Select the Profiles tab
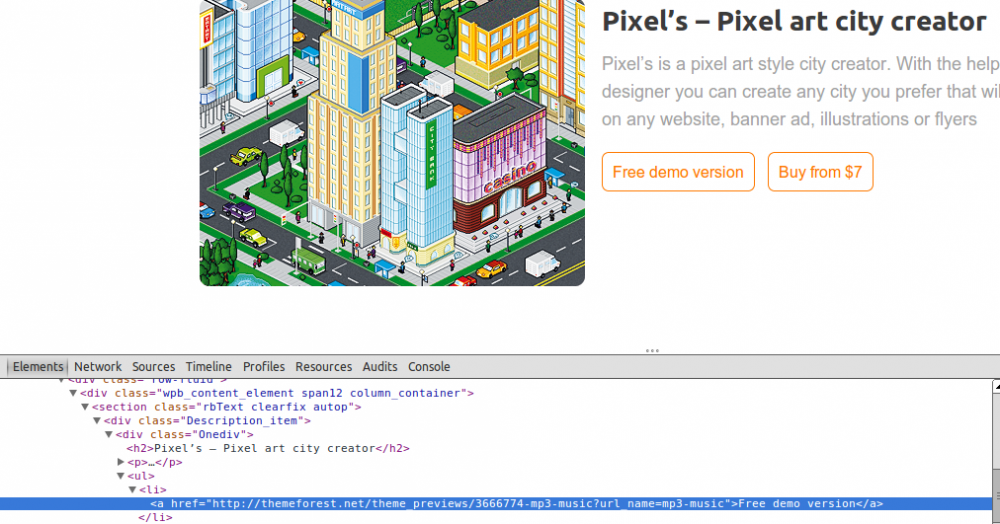This screenshot has width=1000, height=524. point(263,367)
